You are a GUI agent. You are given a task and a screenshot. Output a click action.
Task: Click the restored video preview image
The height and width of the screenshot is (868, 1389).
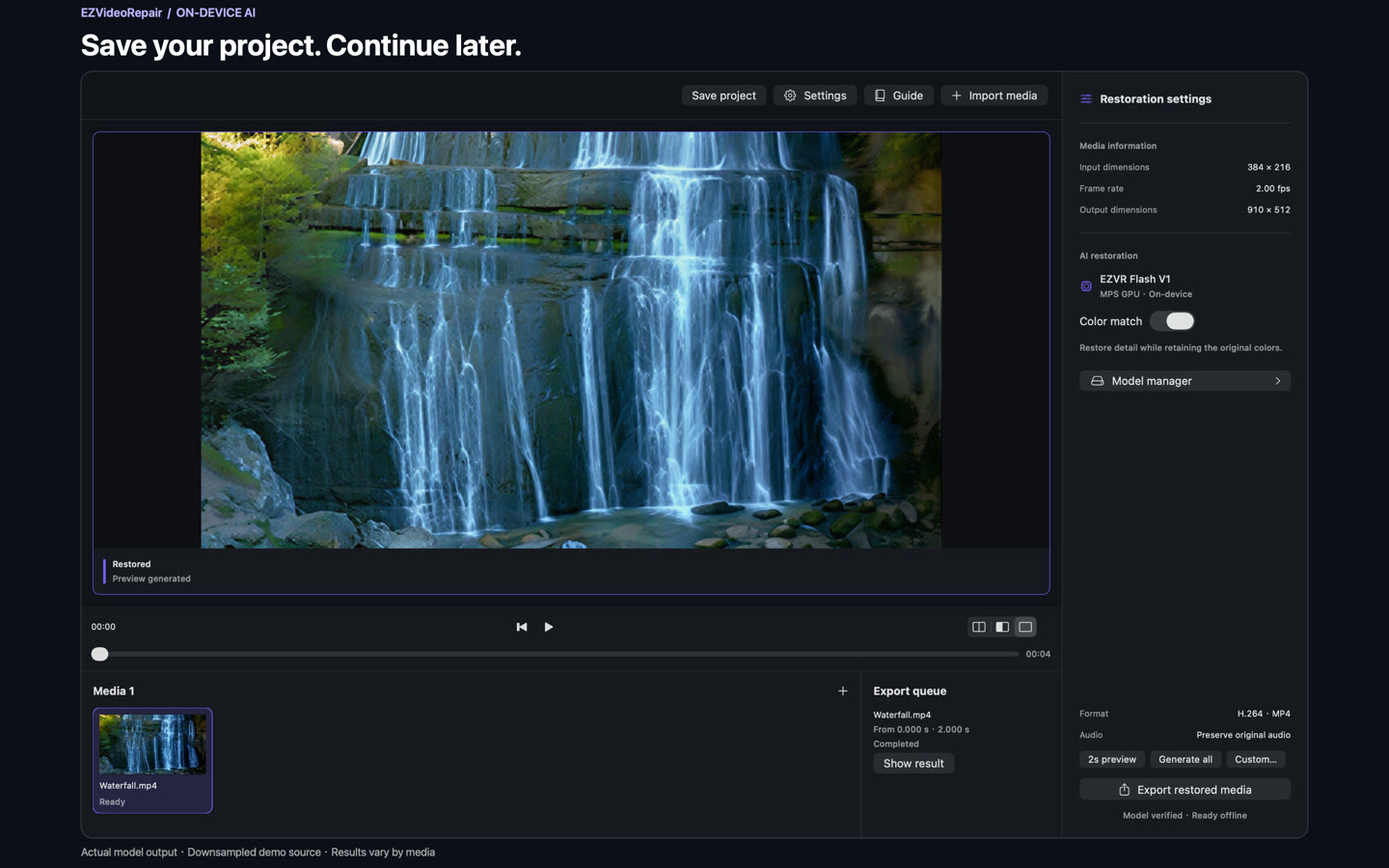coord(571,340)
